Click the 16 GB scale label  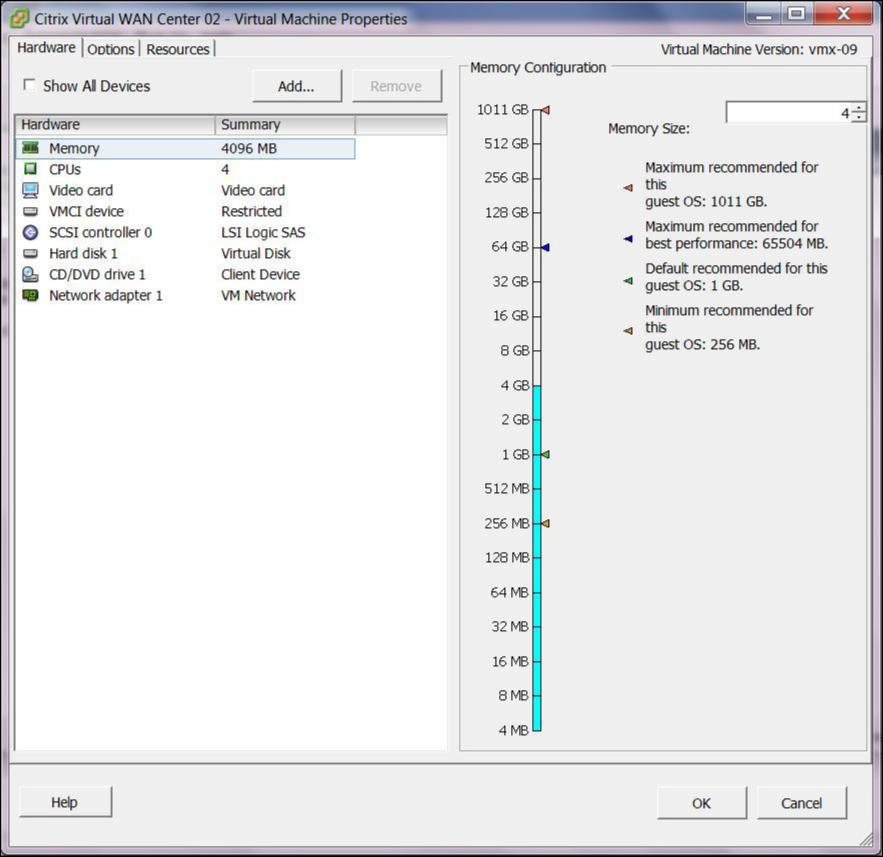click(511, 316)
